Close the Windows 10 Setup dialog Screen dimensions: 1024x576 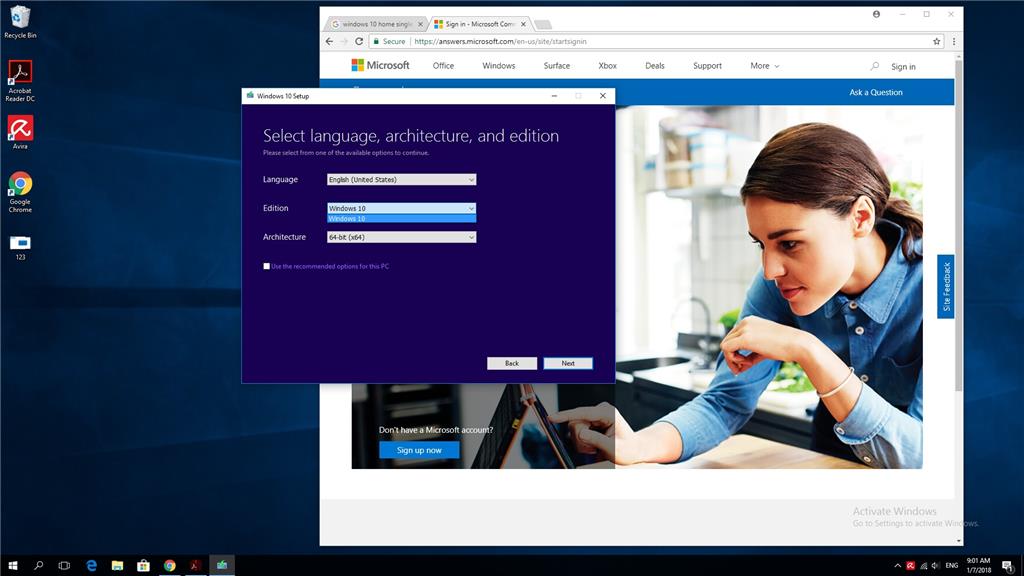603,96
